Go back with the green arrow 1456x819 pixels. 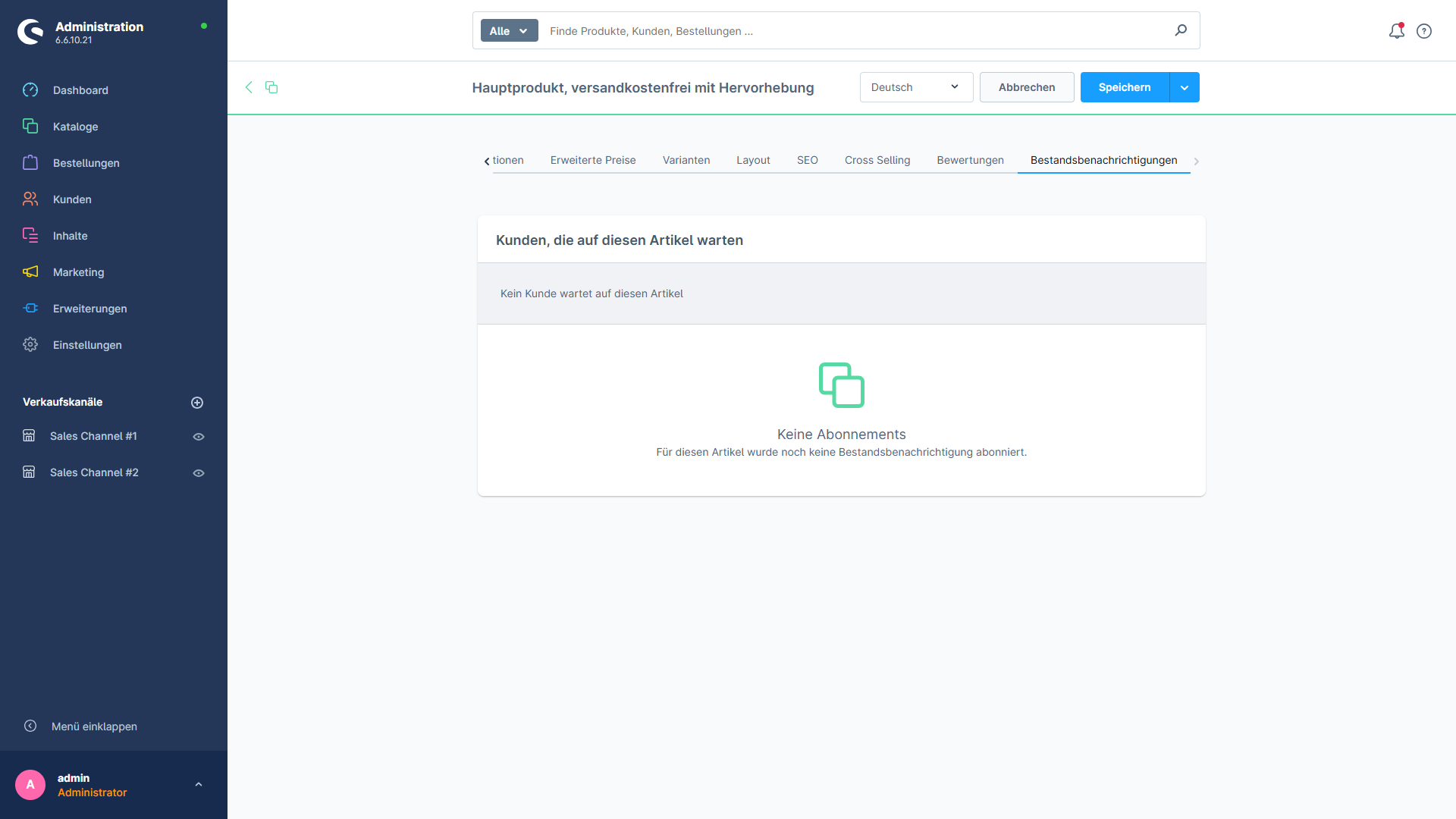click(x=249, y=87)
